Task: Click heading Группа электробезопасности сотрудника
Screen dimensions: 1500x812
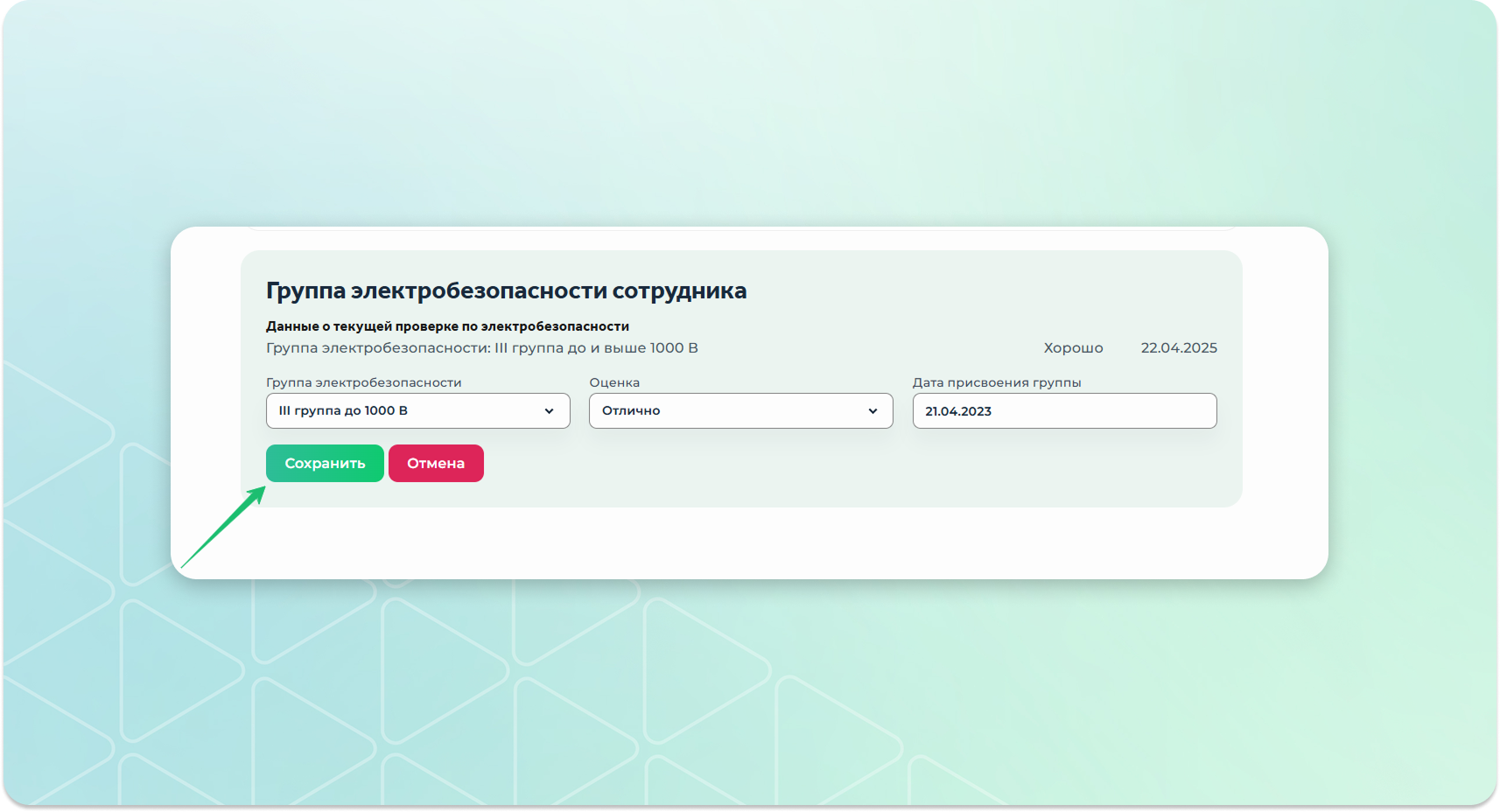Action: 506,290
